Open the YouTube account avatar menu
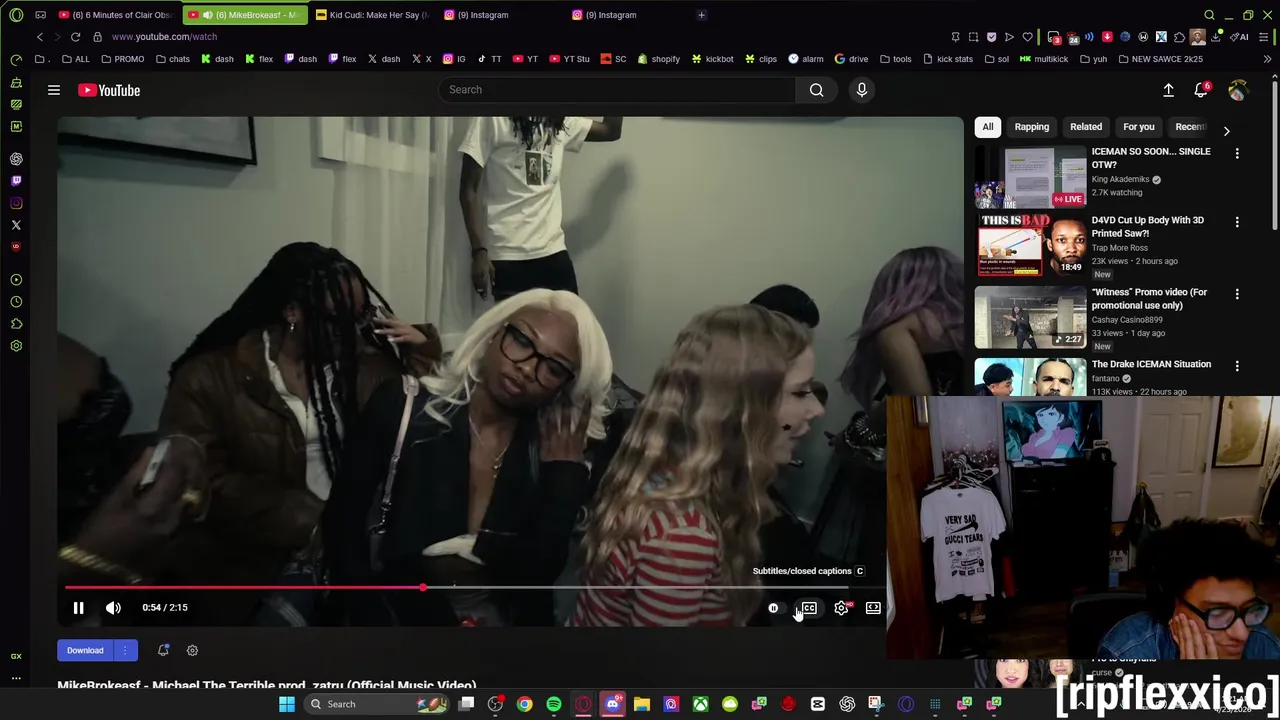 pyautogui.click(x=1237, y=90)
